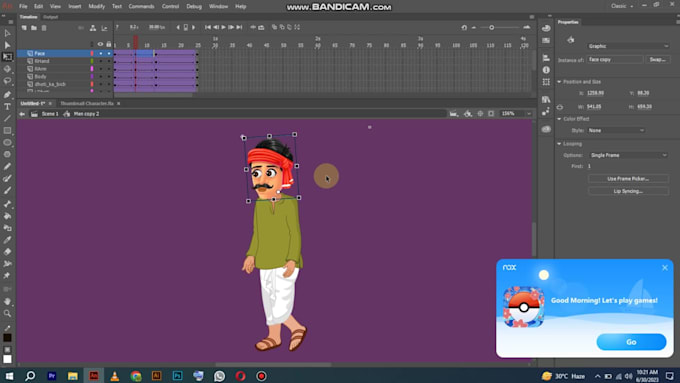Click the Center Stage icon
This screenshot has width=680, height=383.
[480, 114]
